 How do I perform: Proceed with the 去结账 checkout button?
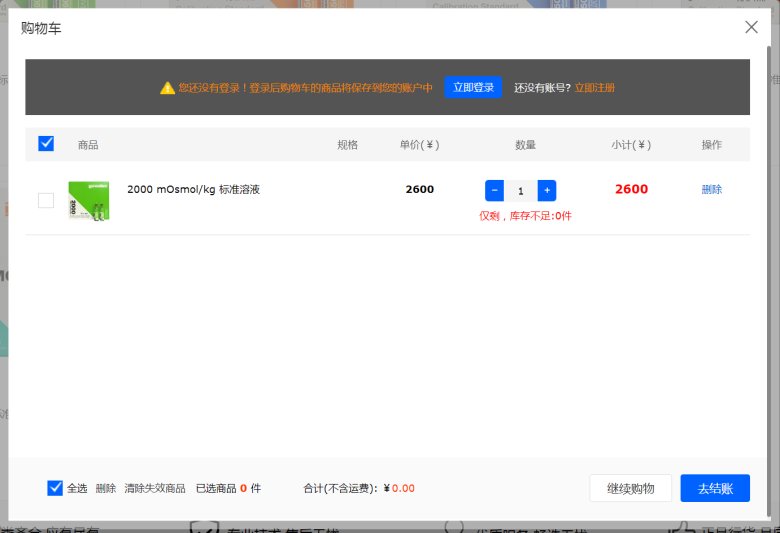point(714,488)
